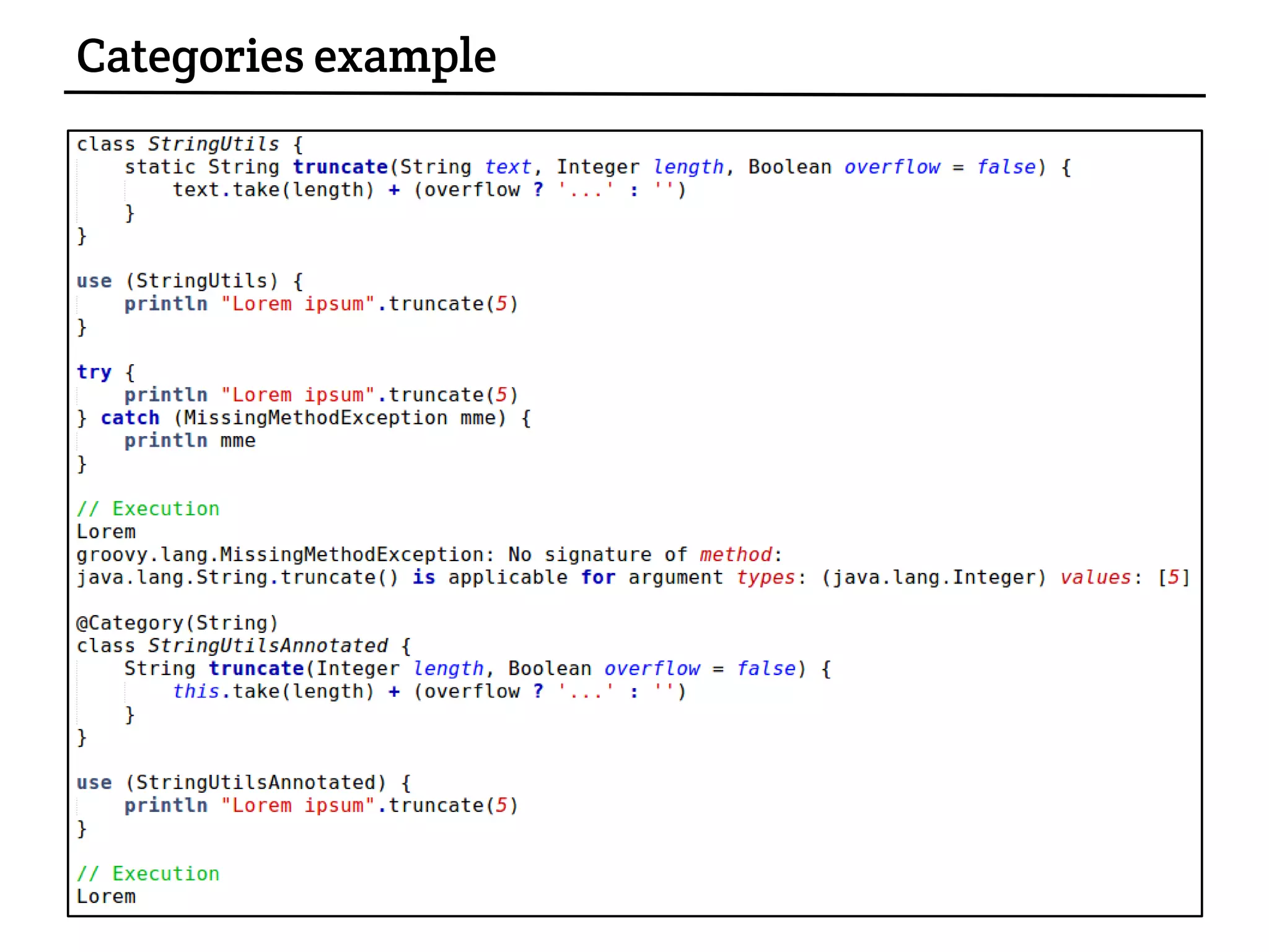
Task: Click the '(java.lang.Integer)' argument type text
Action: pos(933,578)
